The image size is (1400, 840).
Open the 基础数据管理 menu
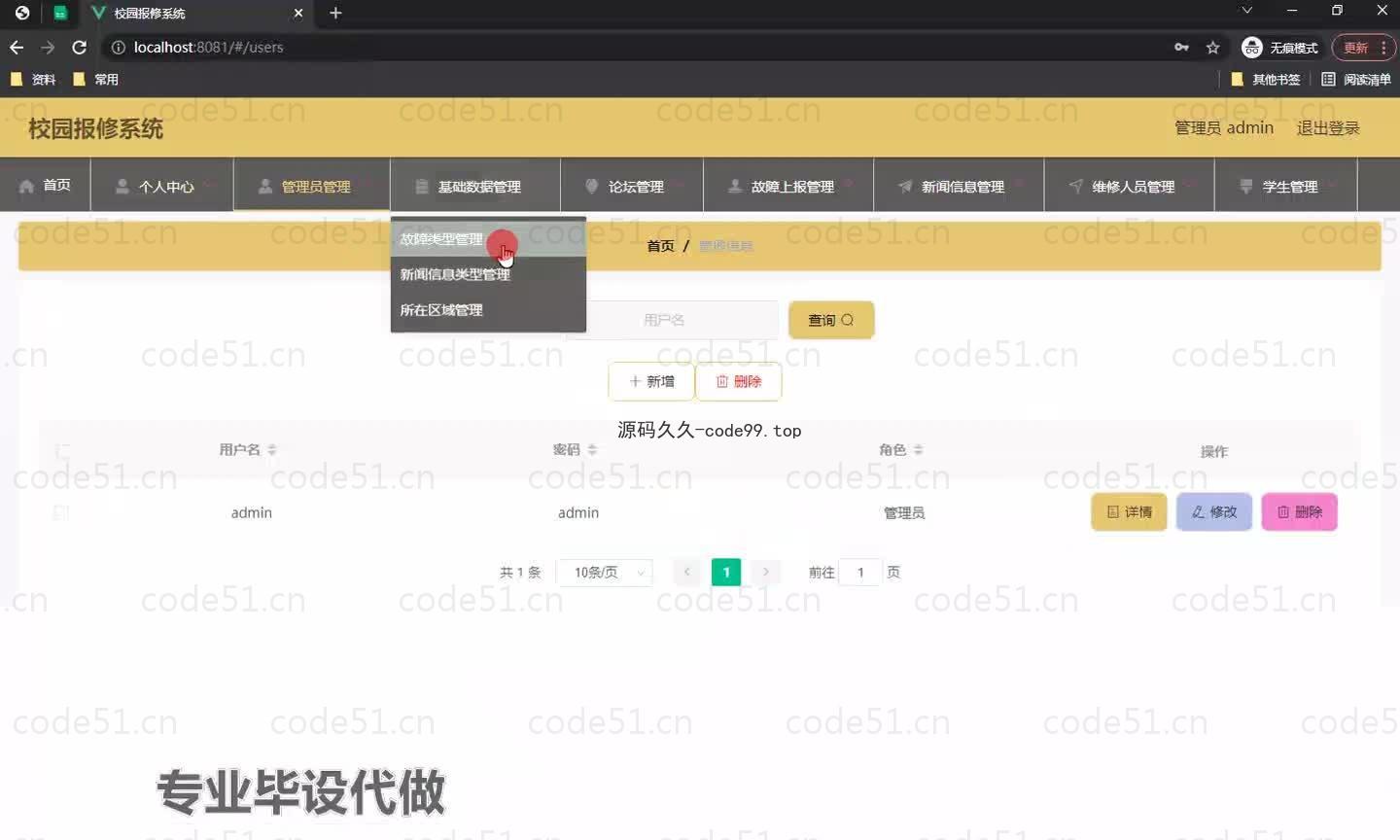(x=475, y=185)
